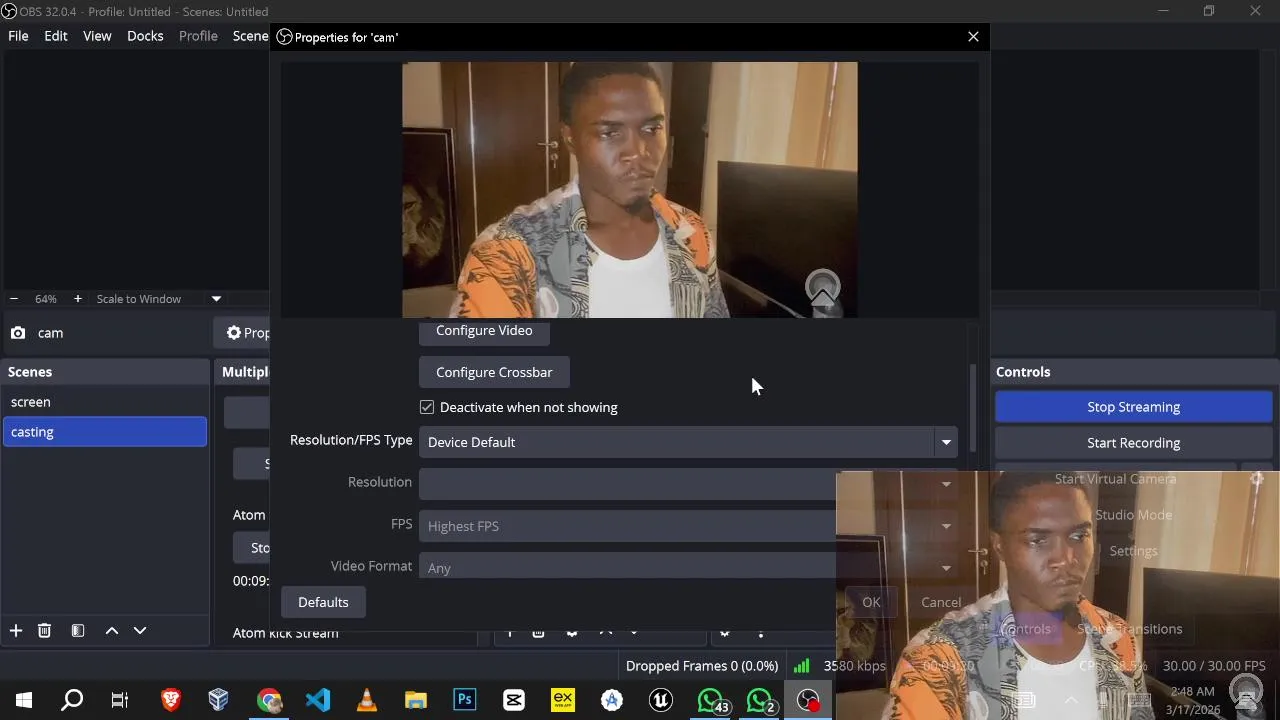Open the View menu
The height and width of the screenshot is (720, 1280).
click(x=97, y=36)
